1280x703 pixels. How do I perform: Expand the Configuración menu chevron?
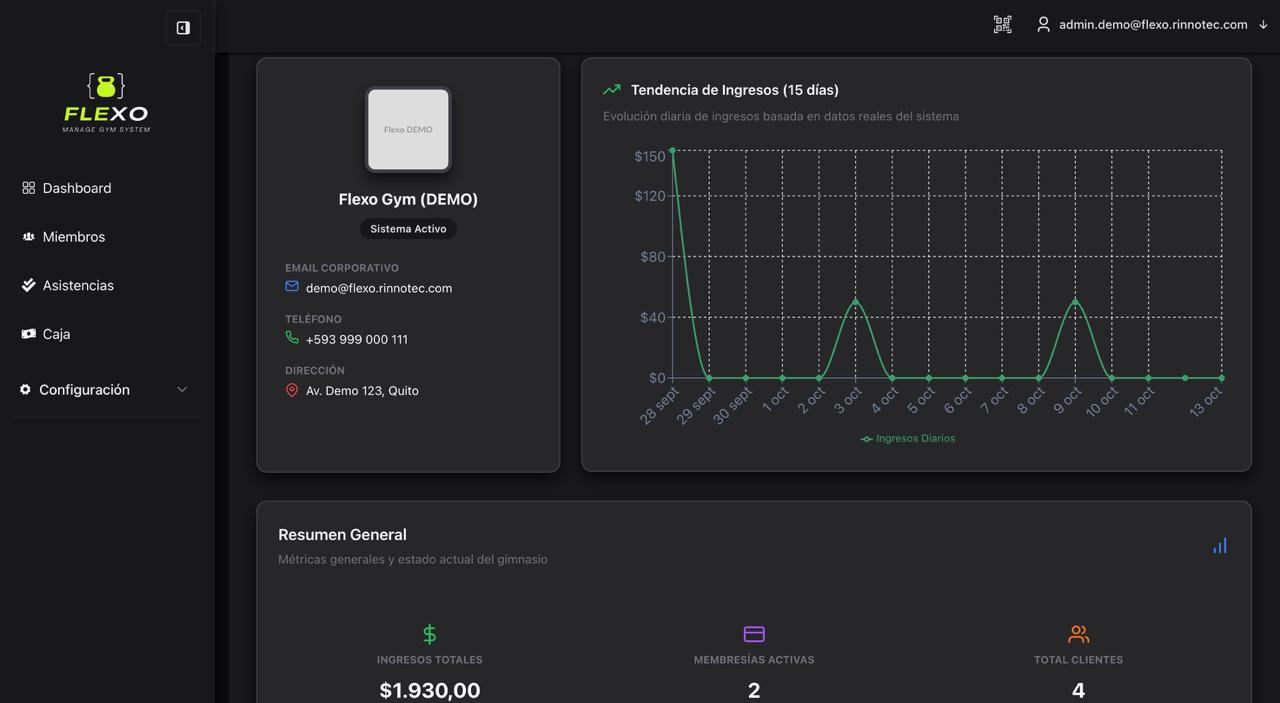182,390
